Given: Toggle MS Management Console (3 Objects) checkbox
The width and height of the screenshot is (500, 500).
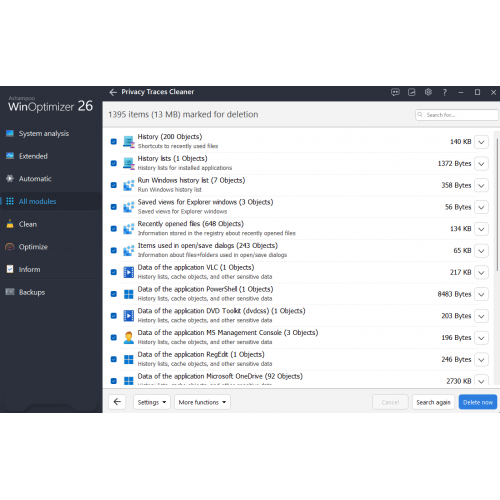Looking at the screenshot, I should pyautogui.click(x=114, y=338).
